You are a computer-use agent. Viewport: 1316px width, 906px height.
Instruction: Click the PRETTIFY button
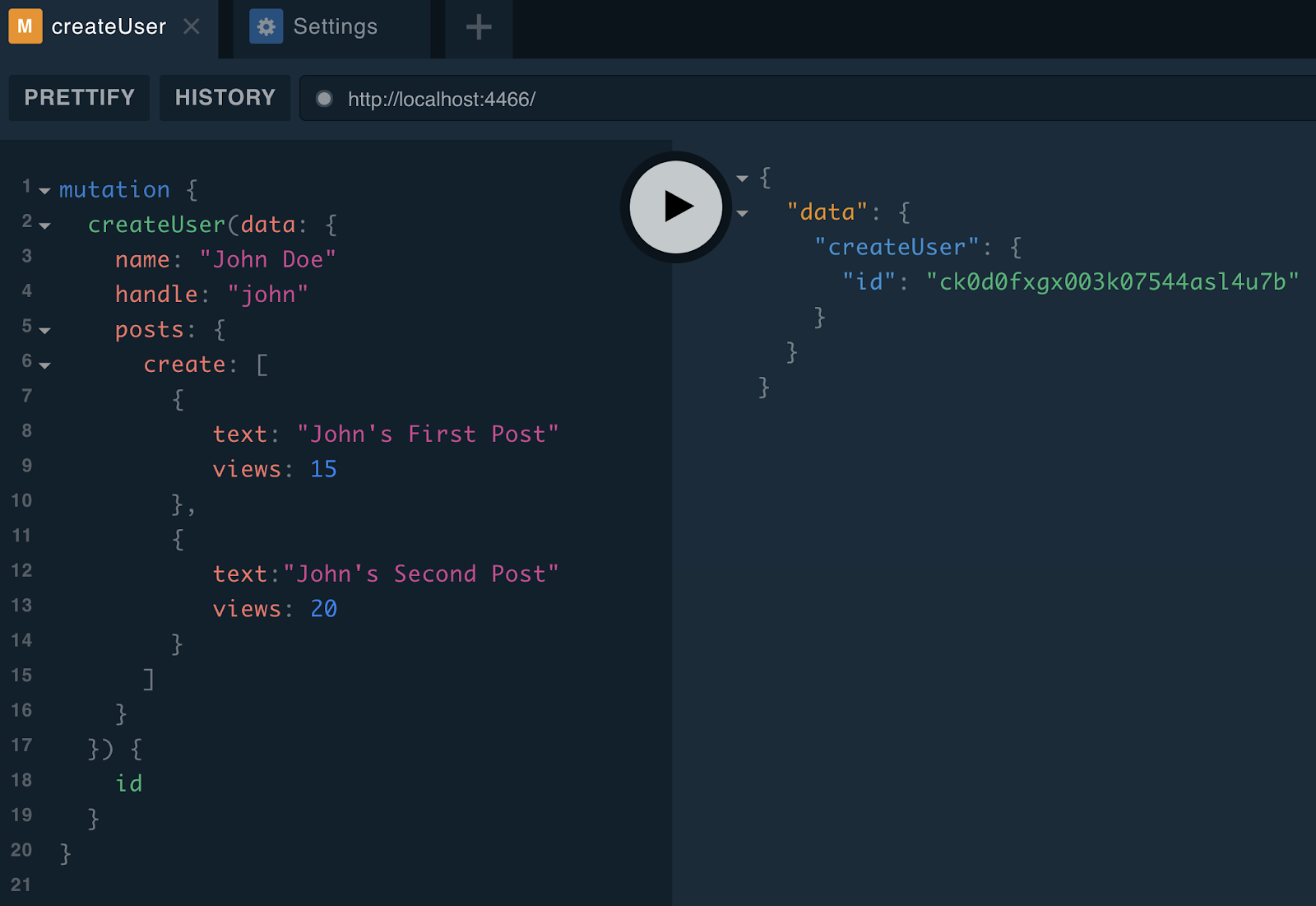tap(78, 97)
